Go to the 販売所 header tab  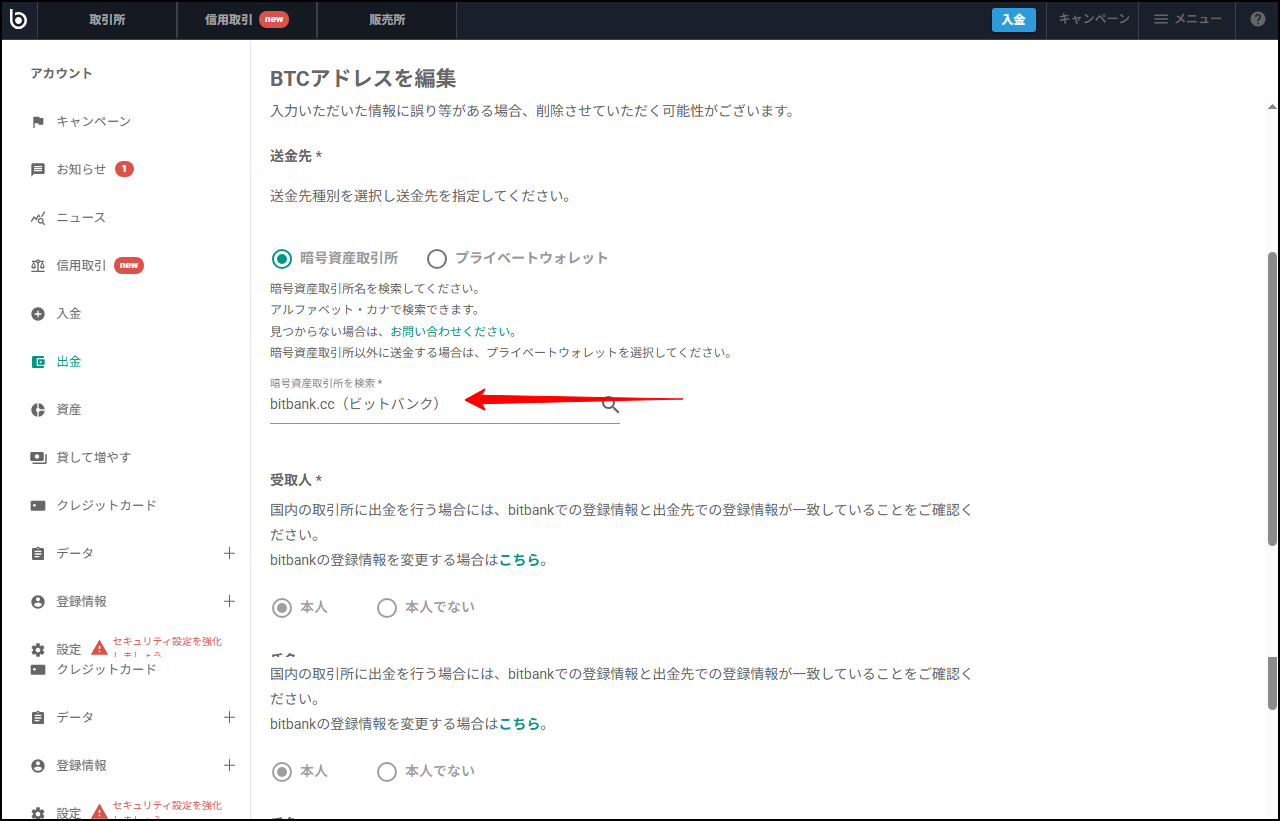point(387,20)
